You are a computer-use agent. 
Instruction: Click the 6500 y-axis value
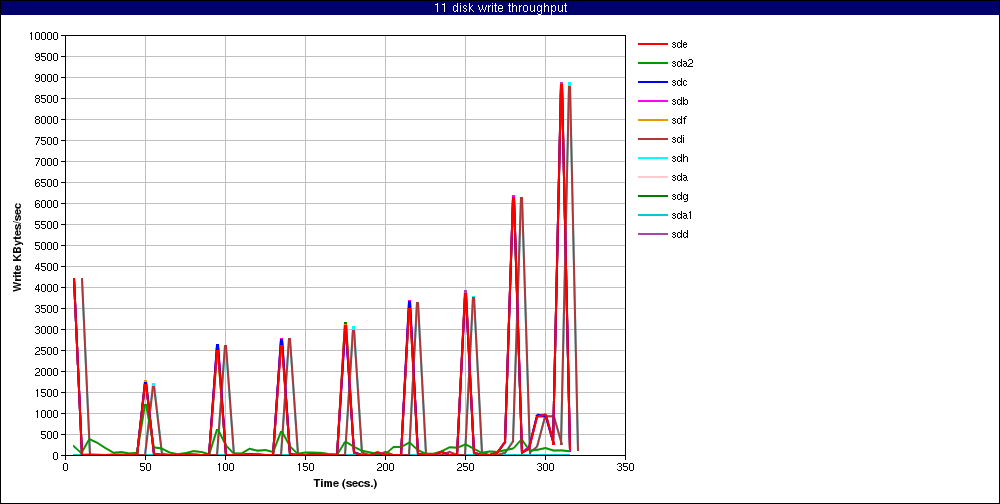[x=47, y=182]
